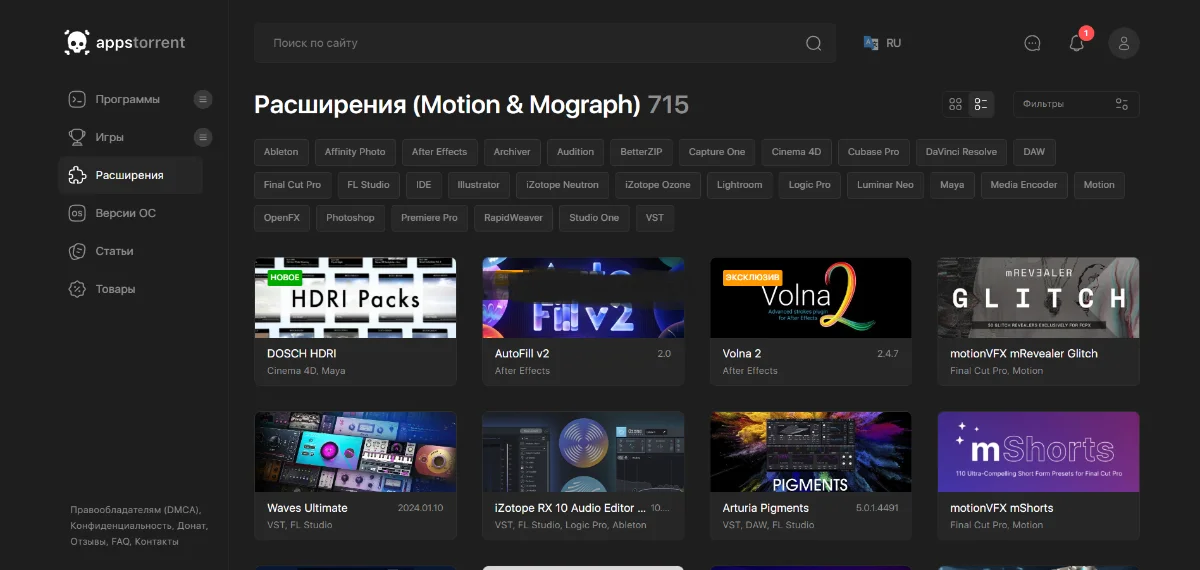1200x570 pixels.
Task: Expand the Программы submenu list button
Action: (x=203, y=99)
